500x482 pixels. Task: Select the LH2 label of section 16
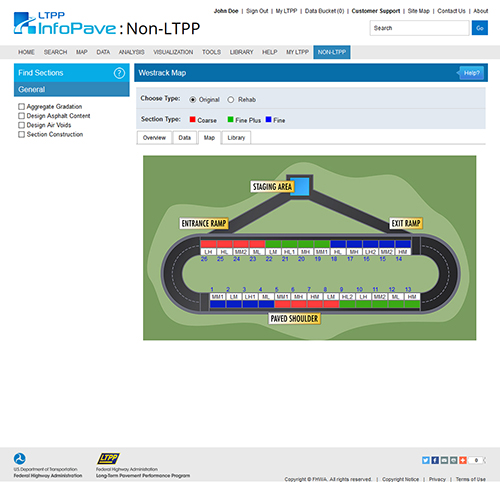[370, 252]
